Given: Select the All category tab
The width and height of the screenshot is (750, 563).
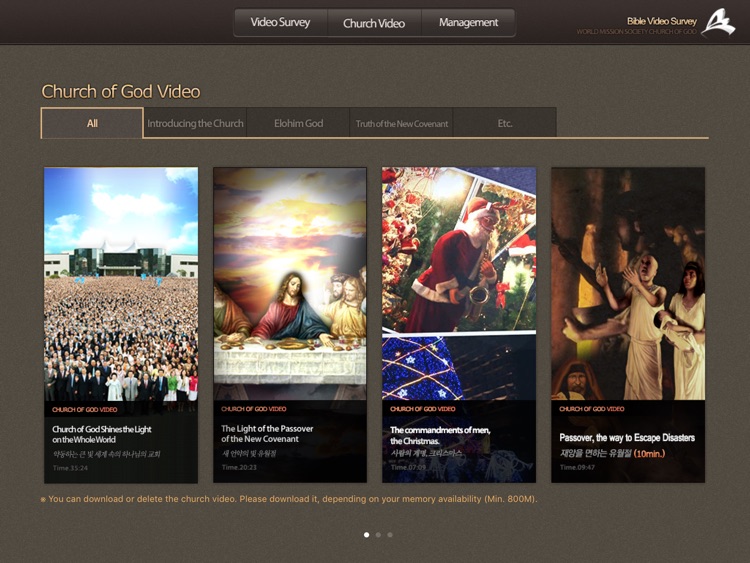Looking at the screenshot, I should click(x=92, y=123).
